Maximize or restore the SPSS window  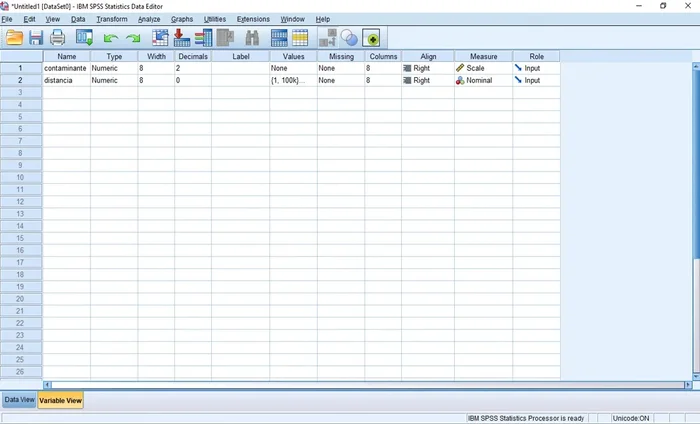[x=663, y=6]
